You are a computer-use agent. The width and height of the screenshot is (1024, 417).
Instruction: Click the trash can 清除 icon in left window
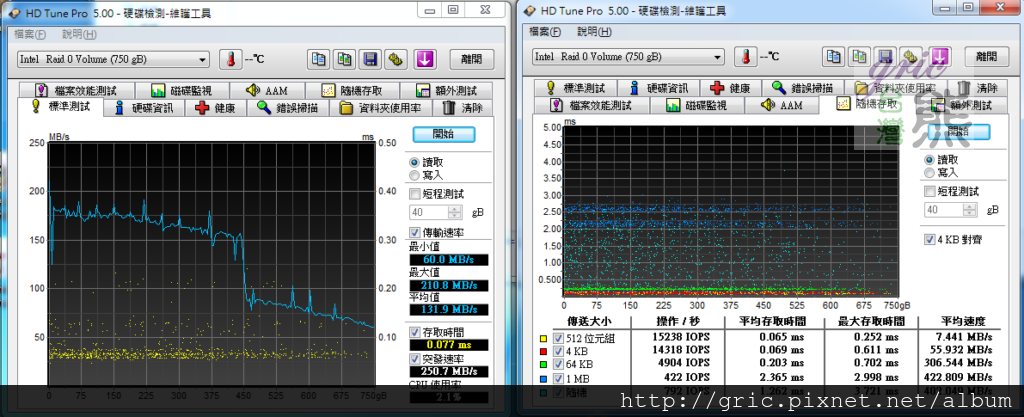pyautogui.click(x=449, y=108)
